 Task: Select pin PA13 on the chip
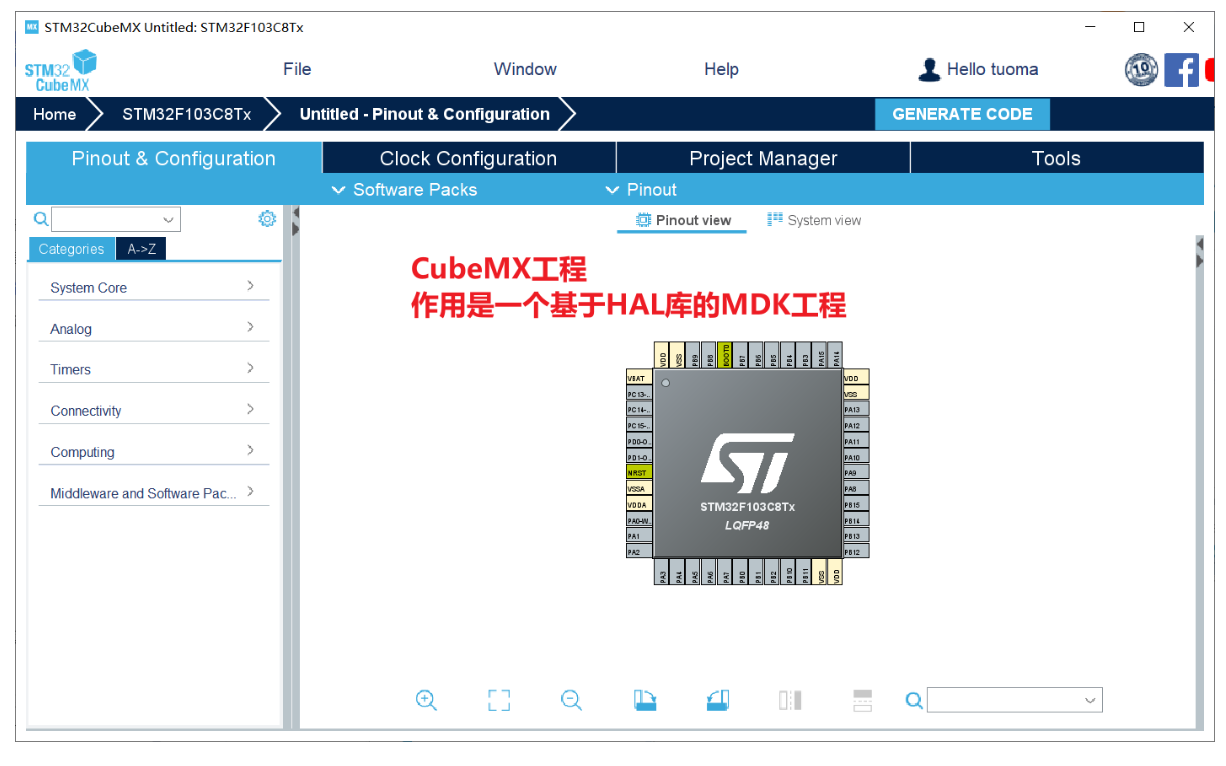[x=856, y=409]
